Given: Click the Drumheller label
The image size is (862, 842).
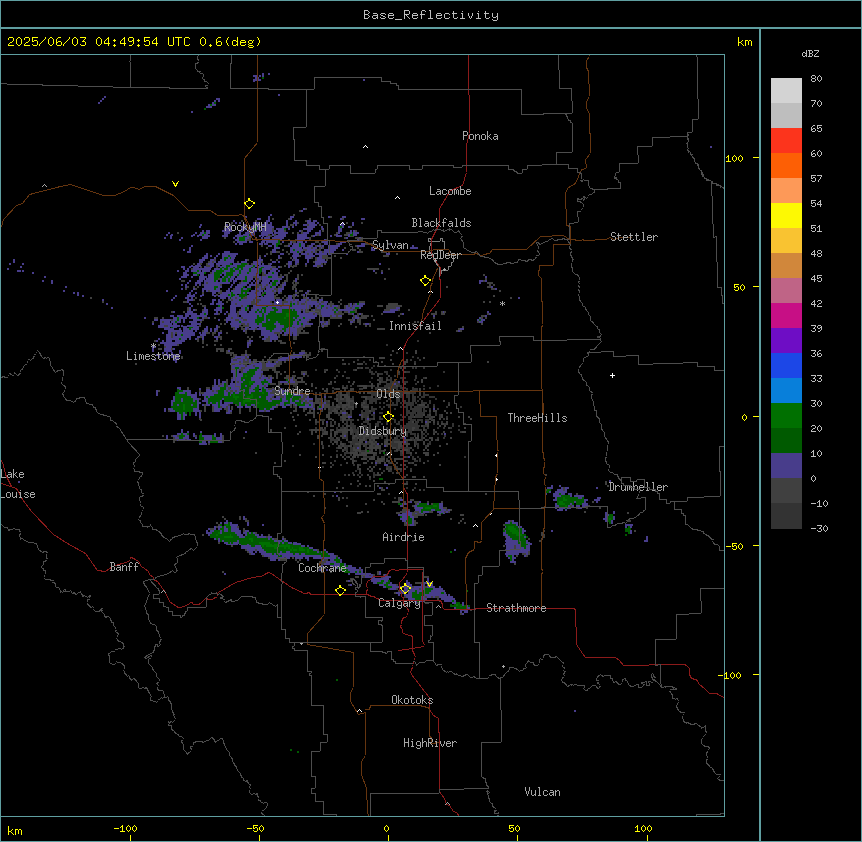Looking at the screenshot, I should pos(638,487).
